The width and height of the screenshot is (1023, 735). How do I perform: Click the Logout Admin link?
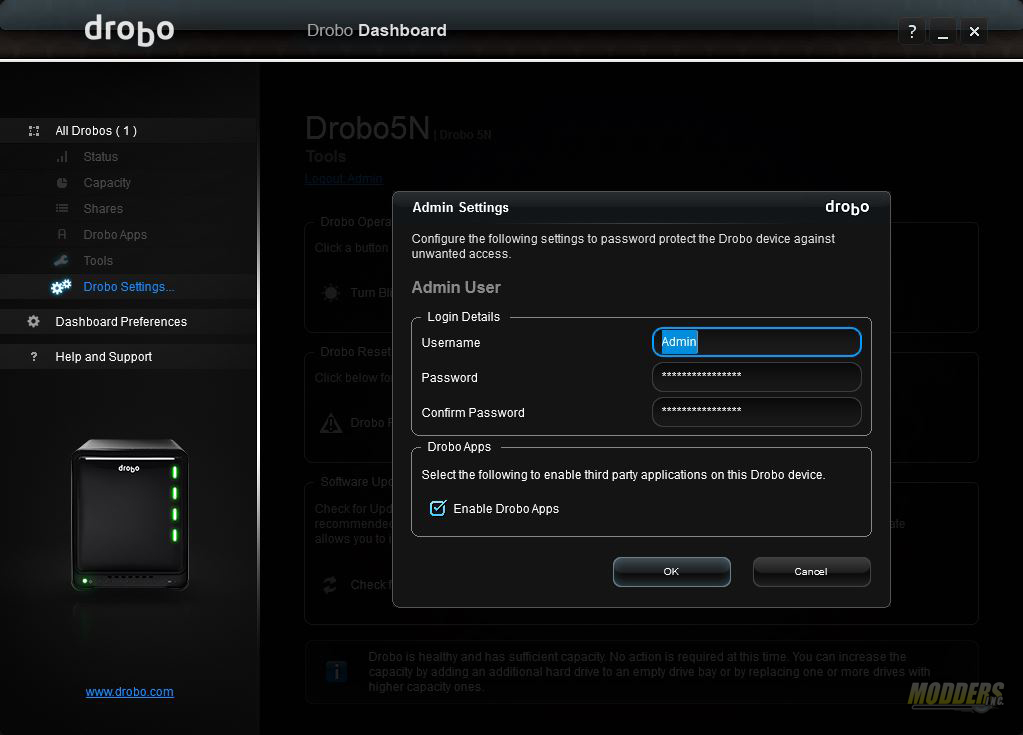tap(343, 179)
